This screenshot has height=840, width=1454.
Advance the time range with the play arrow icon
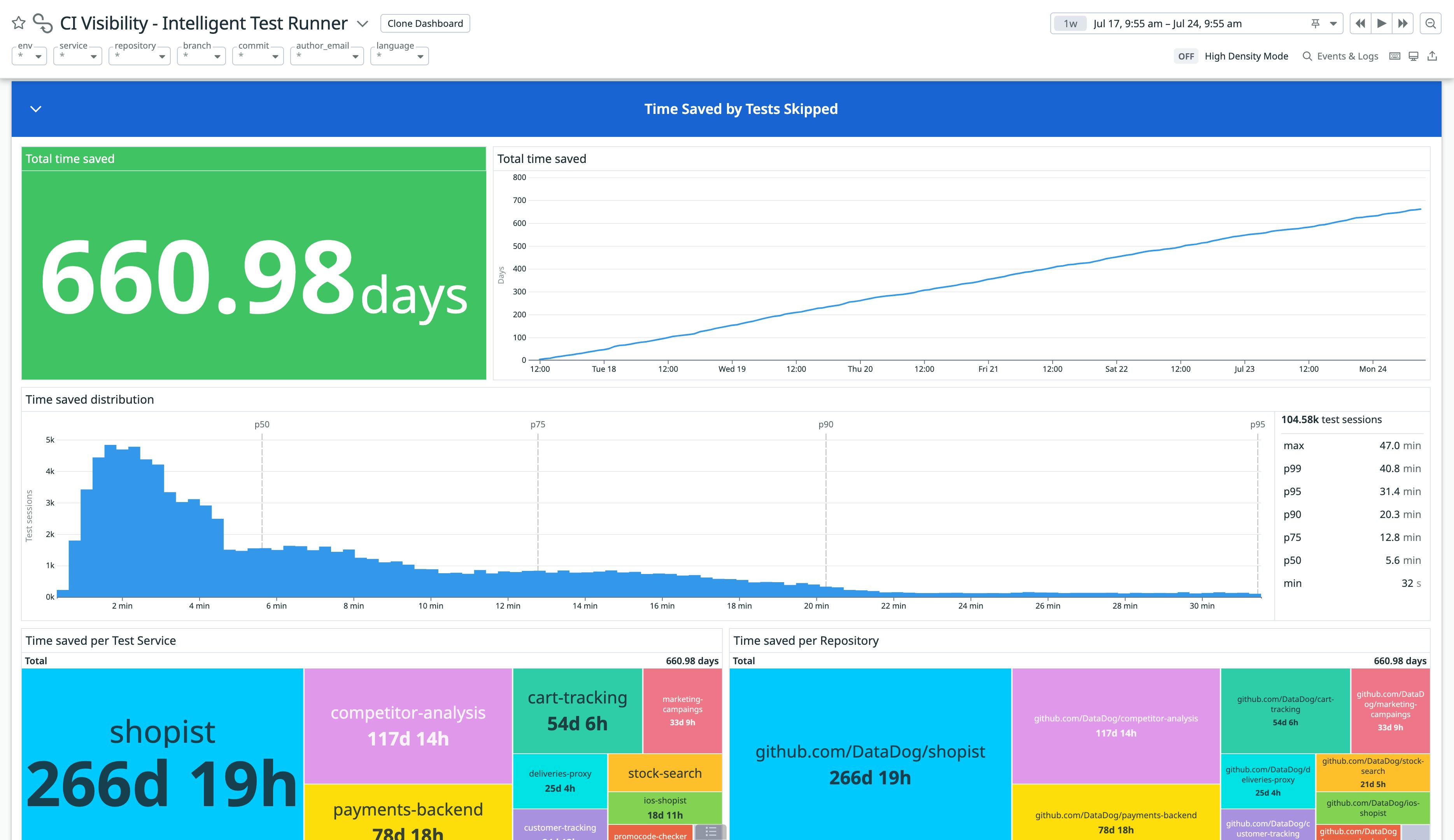click(x=1381, y=23)
